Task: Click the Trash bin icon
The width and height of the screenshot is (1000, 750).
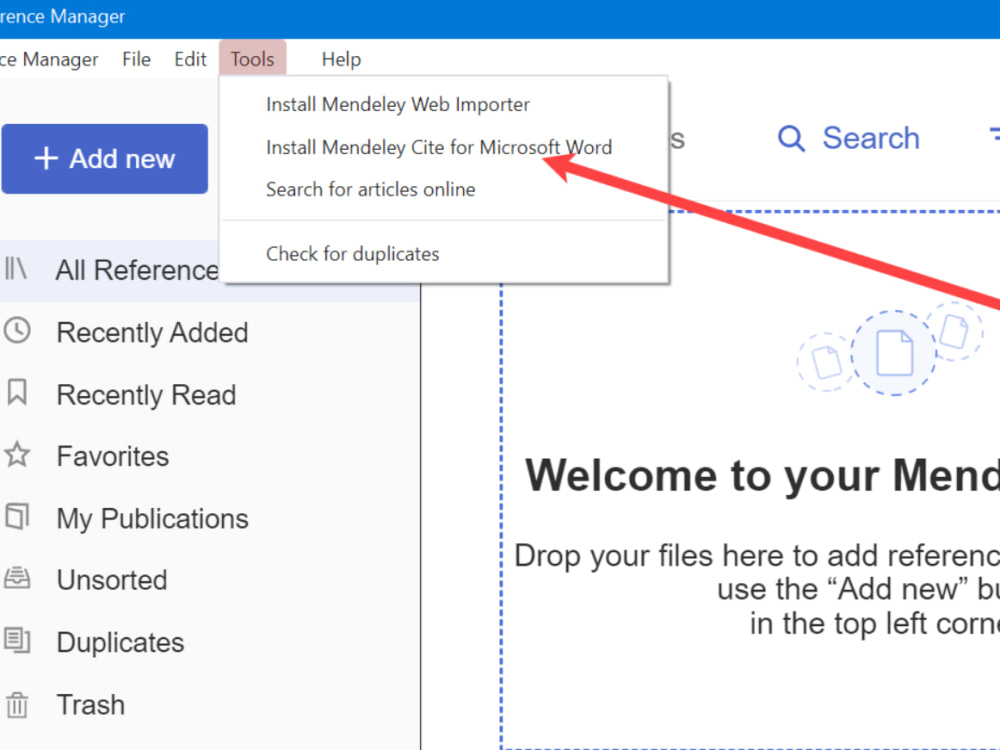Action: pos(17,705)
